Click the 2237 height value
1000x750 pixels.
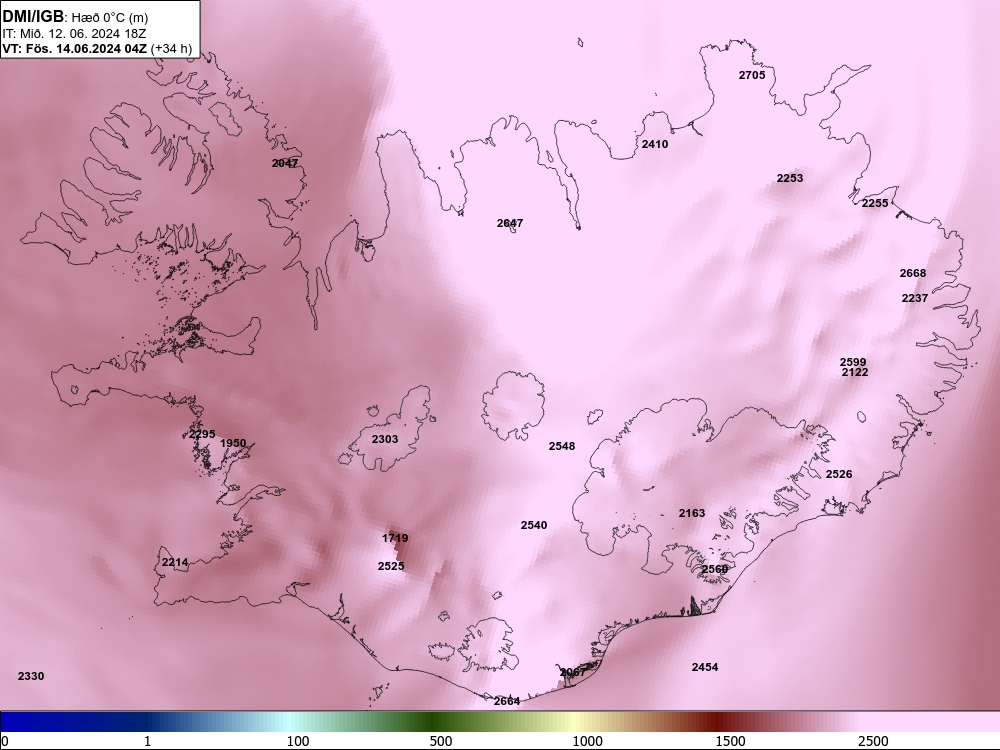coord(915,298)
